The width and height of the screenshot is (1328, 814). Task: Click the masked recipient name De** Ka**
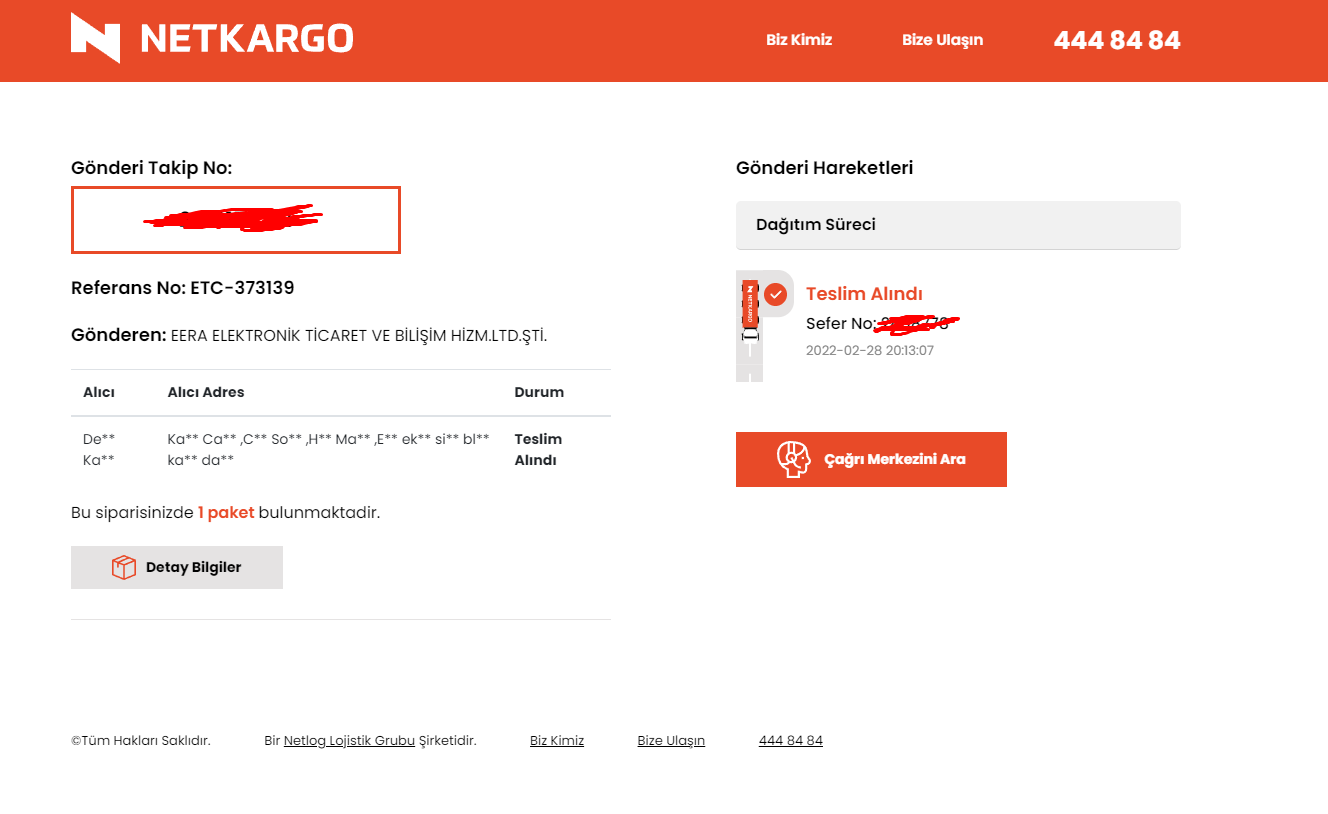[x=99, y=450]
